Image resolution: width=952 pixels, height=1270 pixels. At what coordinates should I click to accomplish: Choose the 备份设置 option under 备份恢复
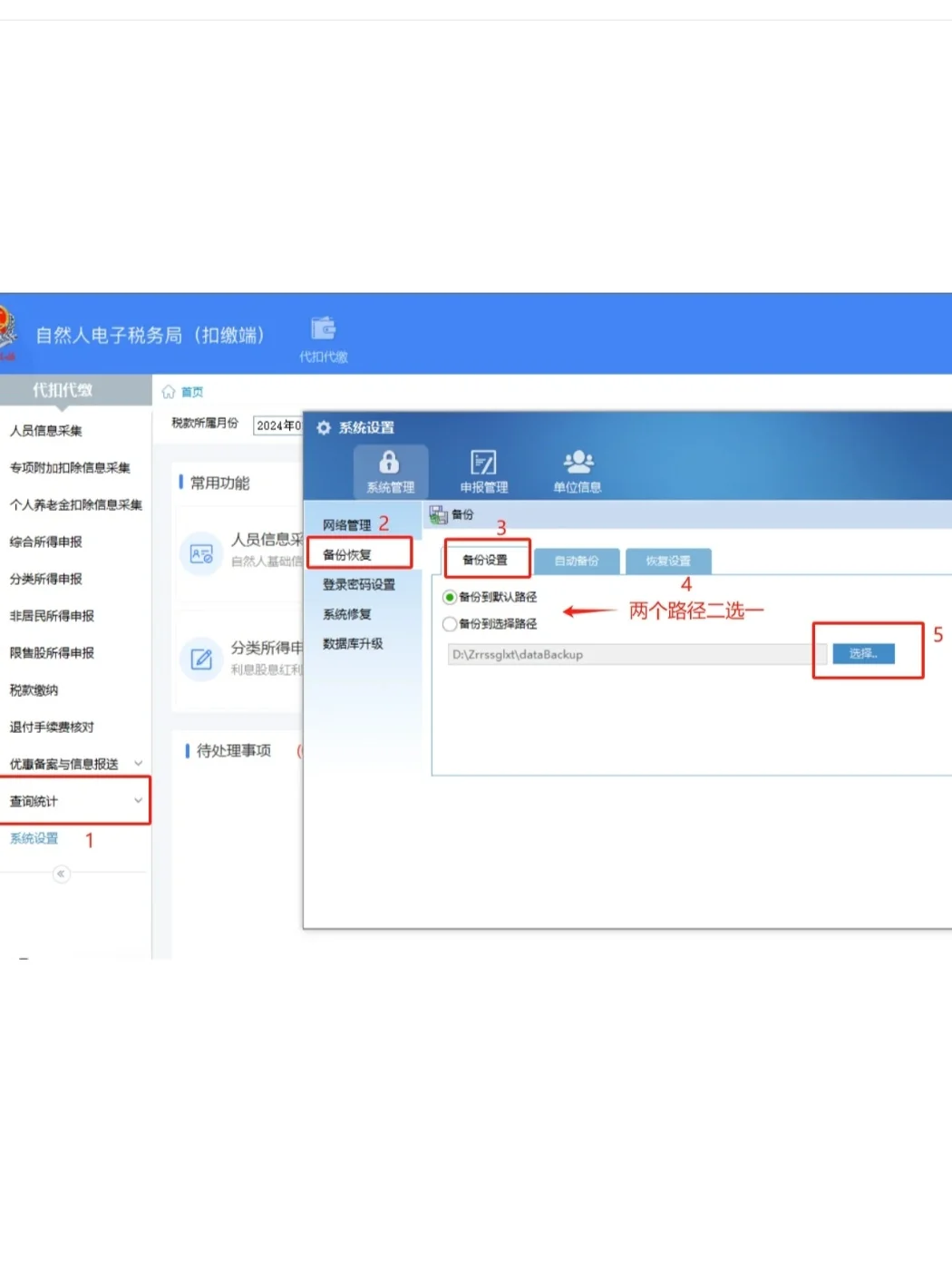[x=487, y=560]
